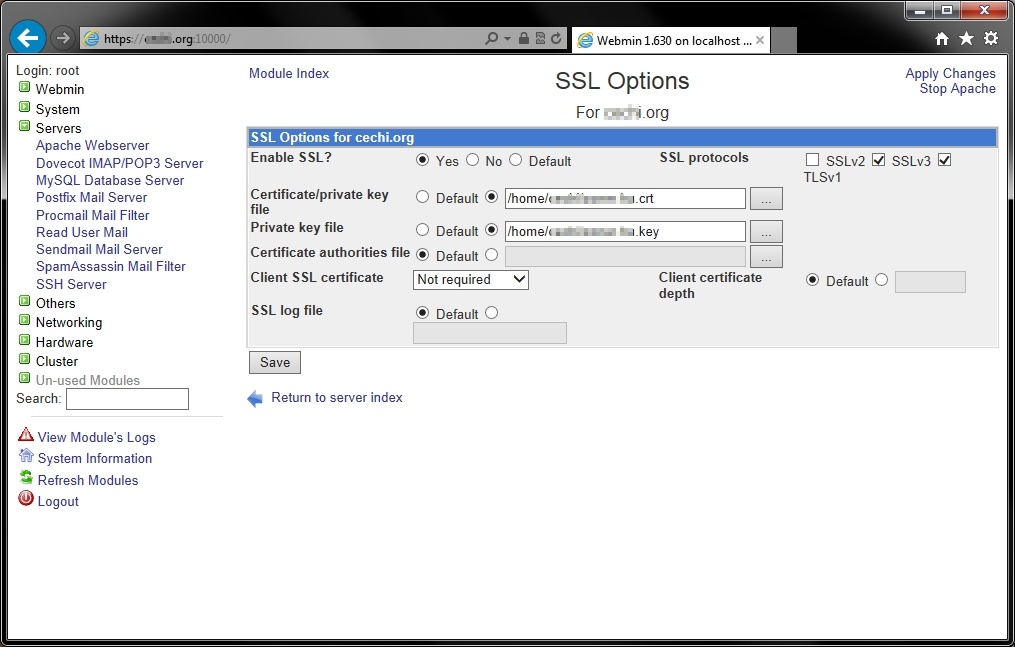This screenshot has height=647, width=1015.
Task: Click the Return to server index arrow icon
Action: (255, 399)
